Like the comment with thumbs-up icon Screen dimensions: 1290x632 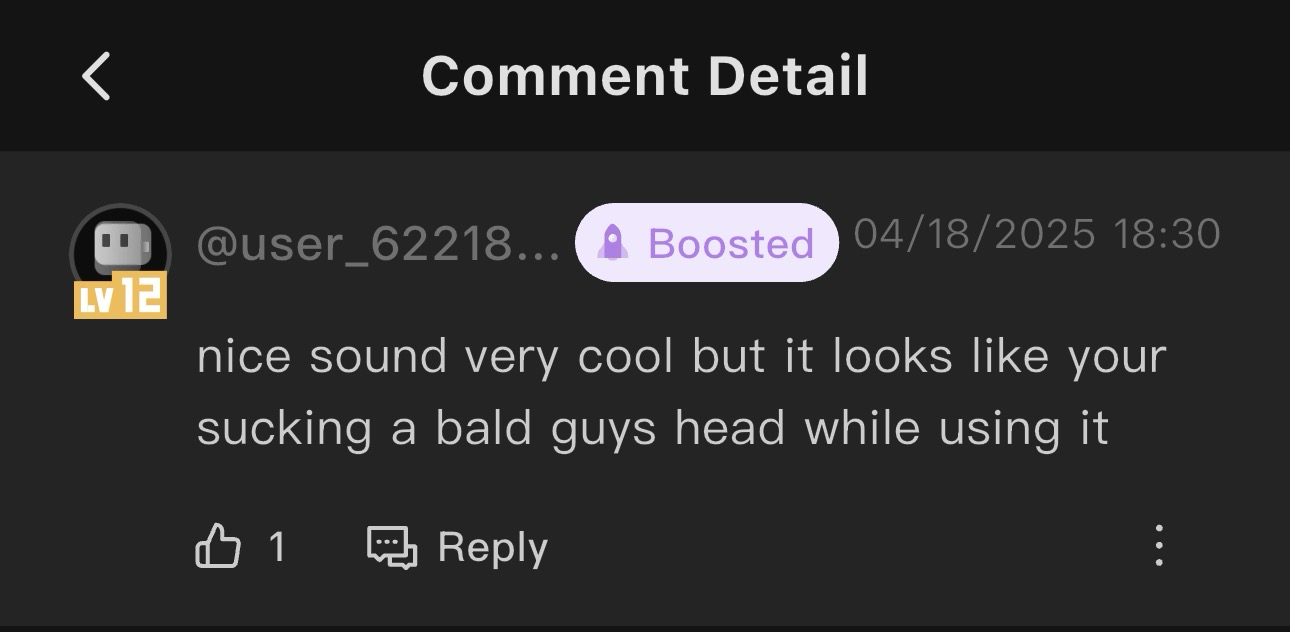218,547
